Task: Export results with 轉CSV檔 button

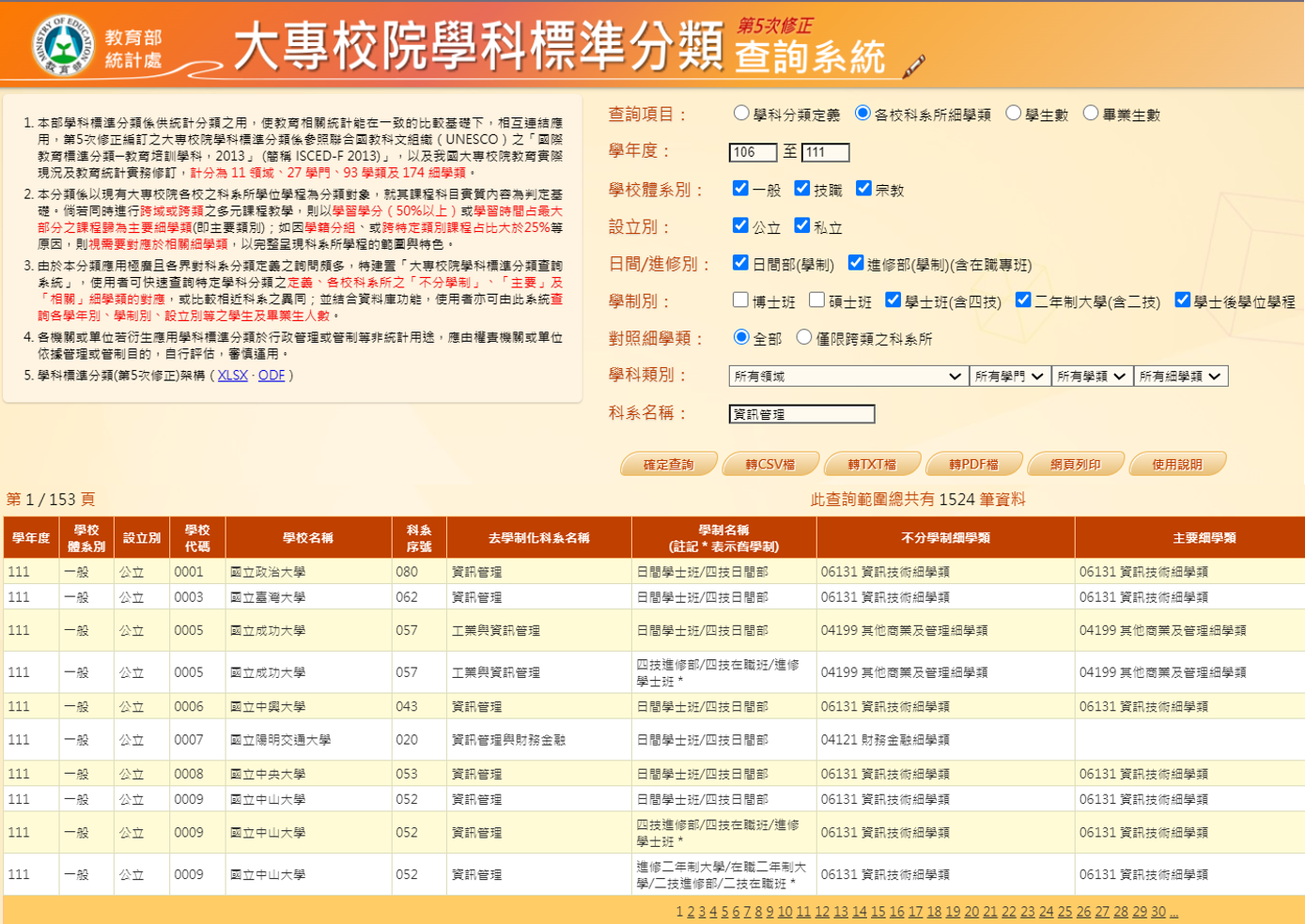Action: (x=770, y=464)
